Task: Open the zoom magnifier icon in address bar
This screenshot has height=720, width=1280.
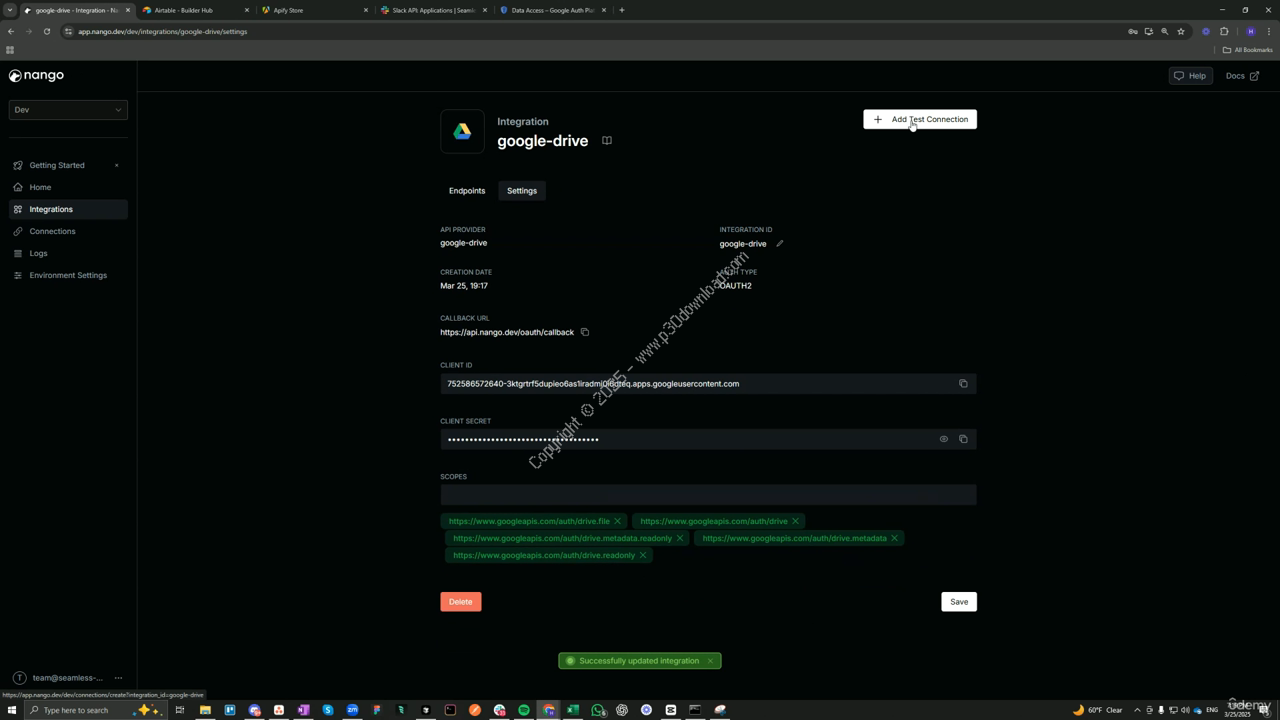Action: click(1165, 31)
